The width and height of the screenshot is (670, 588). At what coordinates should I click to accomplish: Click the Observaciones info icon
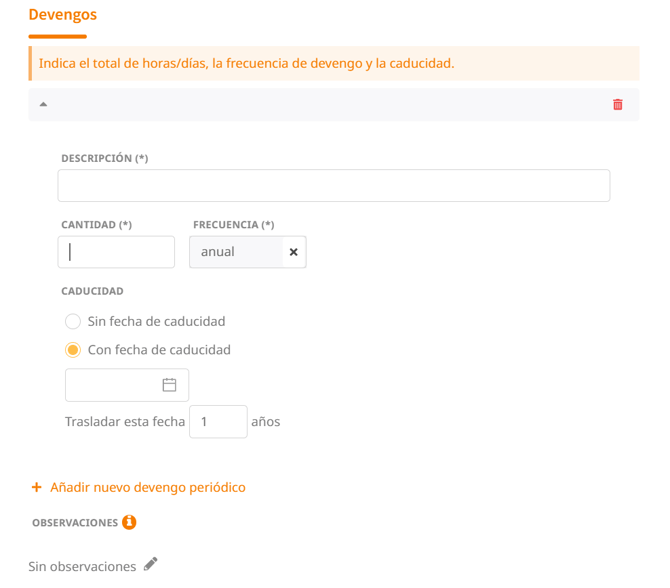click(129, 522)
